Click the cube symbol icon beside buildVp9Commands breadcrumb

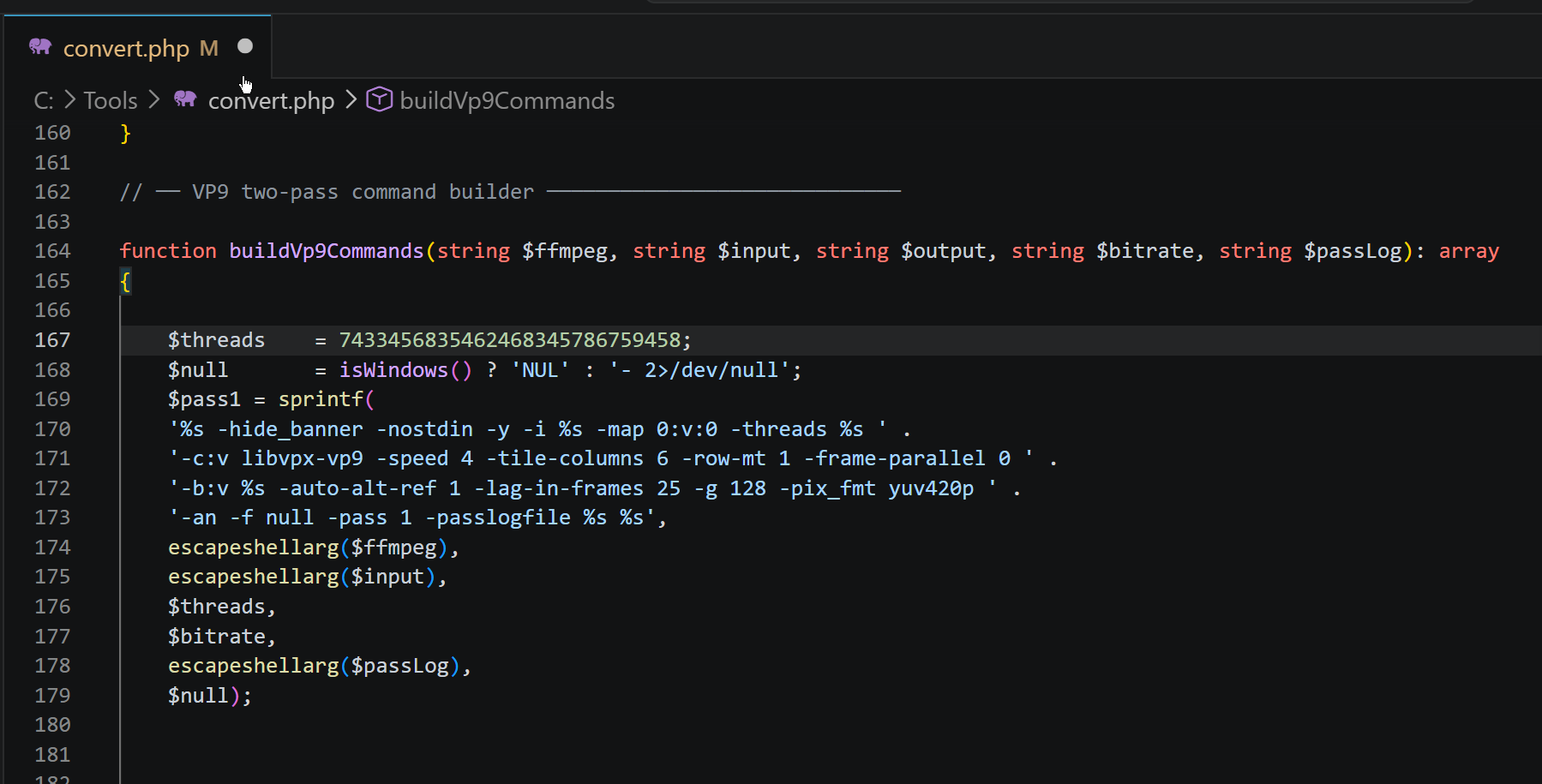click(x=379, y=100)
